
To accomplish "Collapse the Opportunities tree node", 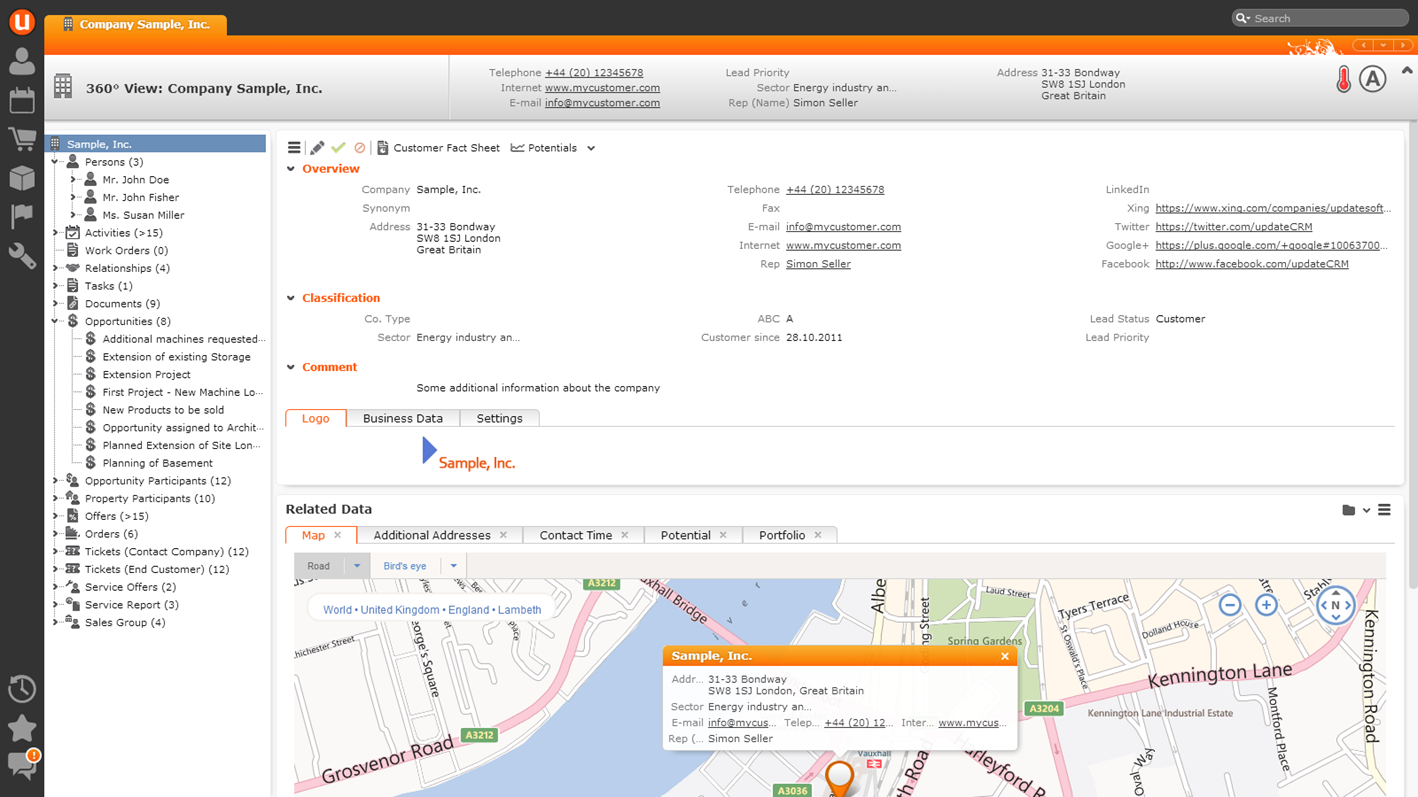I will pyautogui.click(x=56, y=322).
